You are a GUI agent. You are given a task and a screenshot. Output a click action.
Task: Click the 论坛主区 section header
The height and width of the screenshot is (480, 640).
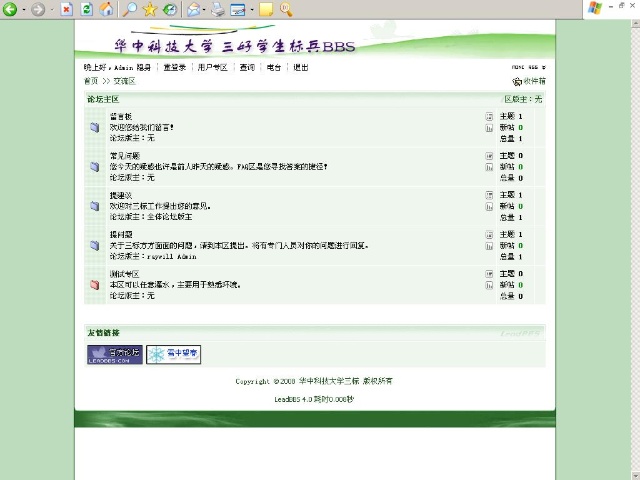tap(103, 99)
